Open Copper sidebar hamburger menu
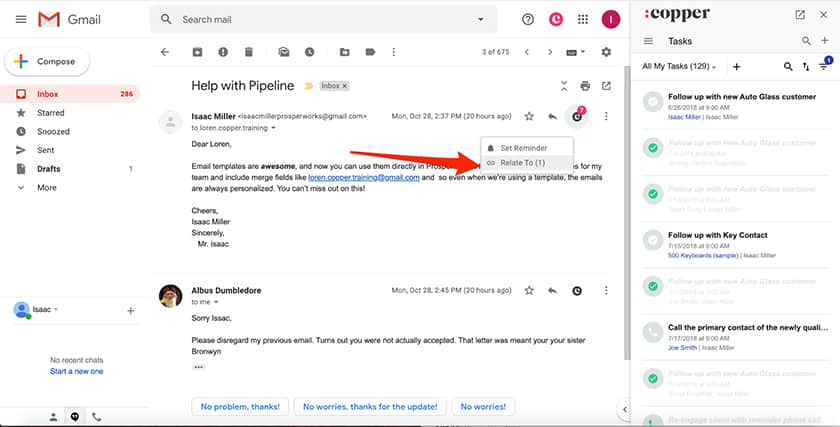This screenshot has width=840, height=427. click(648, 41)
